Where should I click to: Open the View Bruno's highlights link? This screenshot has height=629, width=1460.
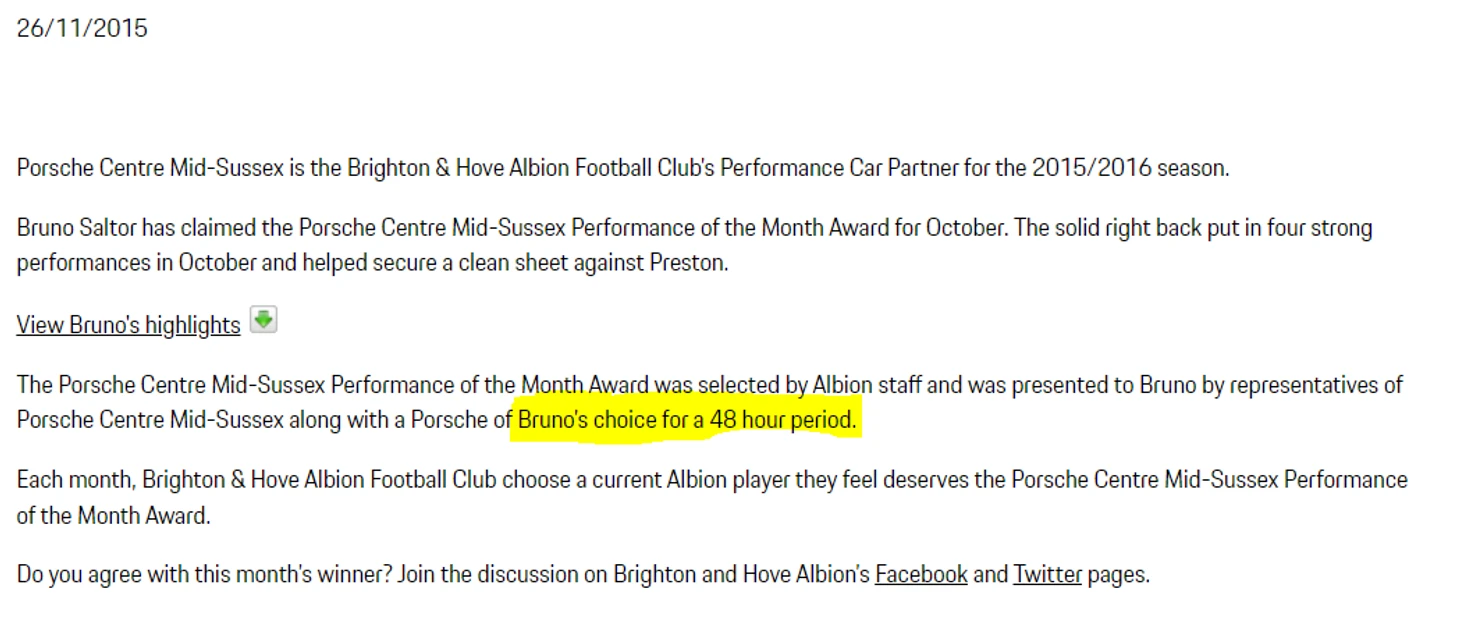pyautogui.click(x=129, y=325)
